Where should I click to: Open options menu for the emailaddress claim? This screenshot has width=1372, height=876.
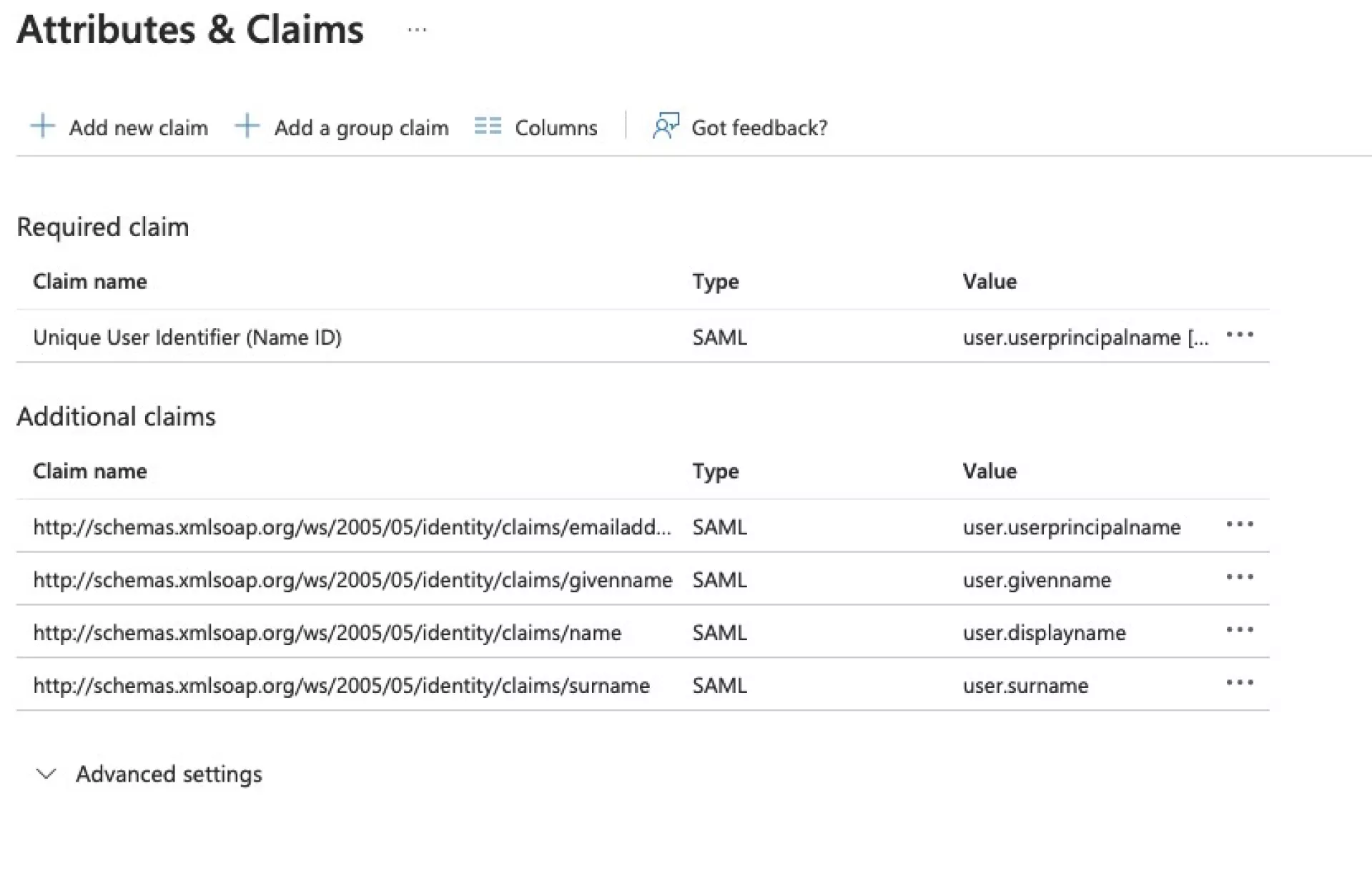point(1240,526)
